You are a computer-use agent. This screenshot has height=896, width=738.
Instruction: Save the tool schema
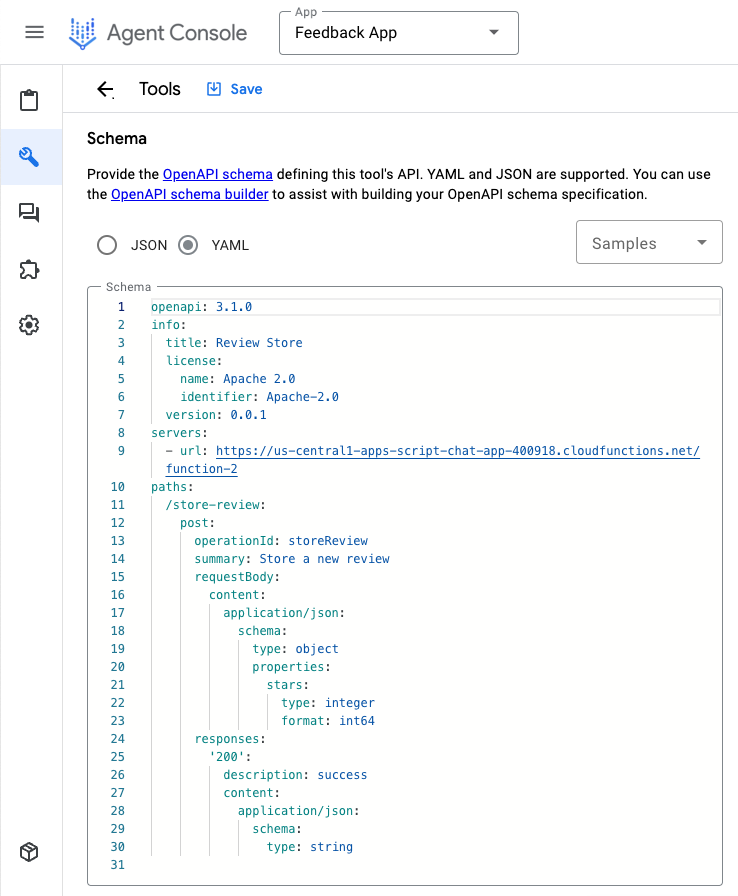click(235, 89)
